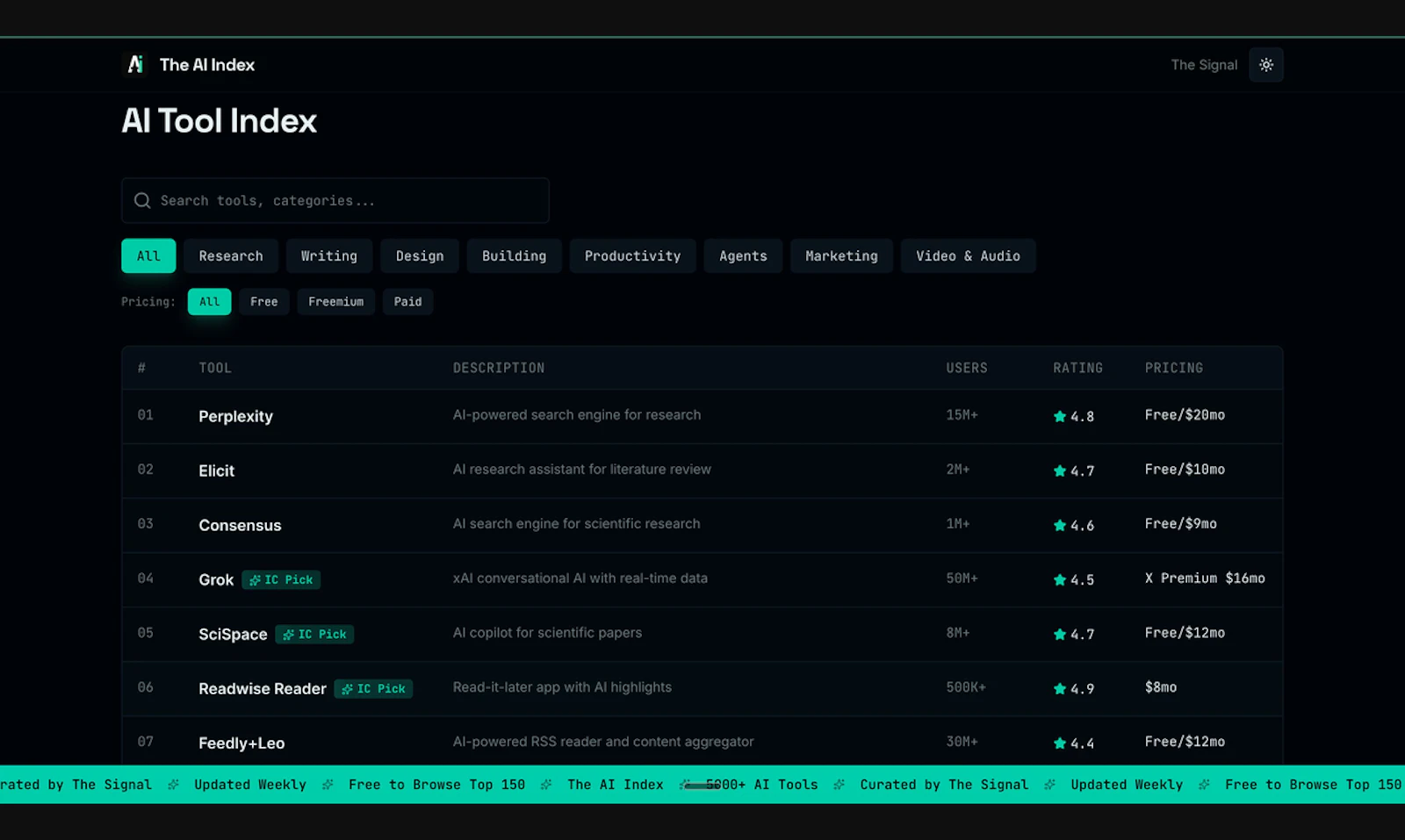Screen dimensions: 1405x840
Task: Click 'AI copilot for scientific papers' description
Action: 547,632
